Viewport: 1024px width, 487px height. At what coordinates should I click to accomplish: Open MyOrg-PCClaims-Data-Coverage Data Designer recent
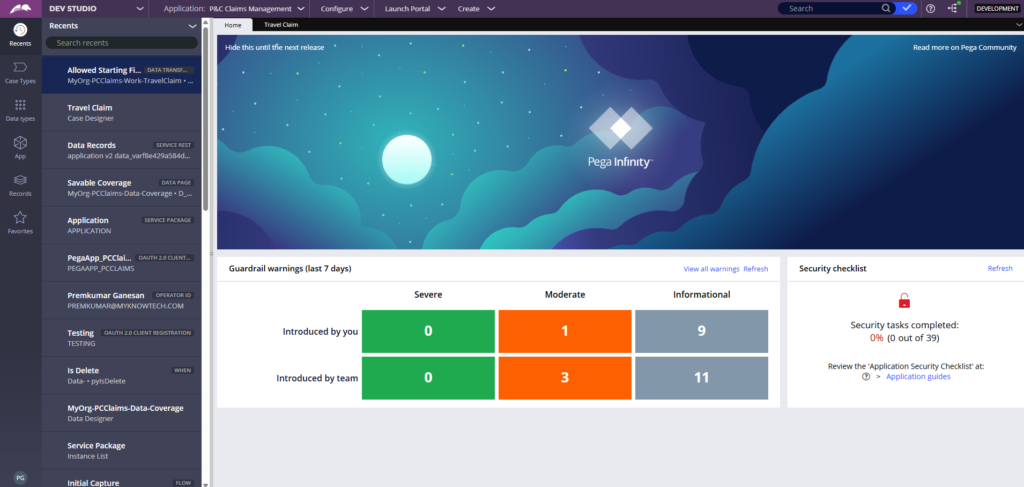(x=121, y=413)
